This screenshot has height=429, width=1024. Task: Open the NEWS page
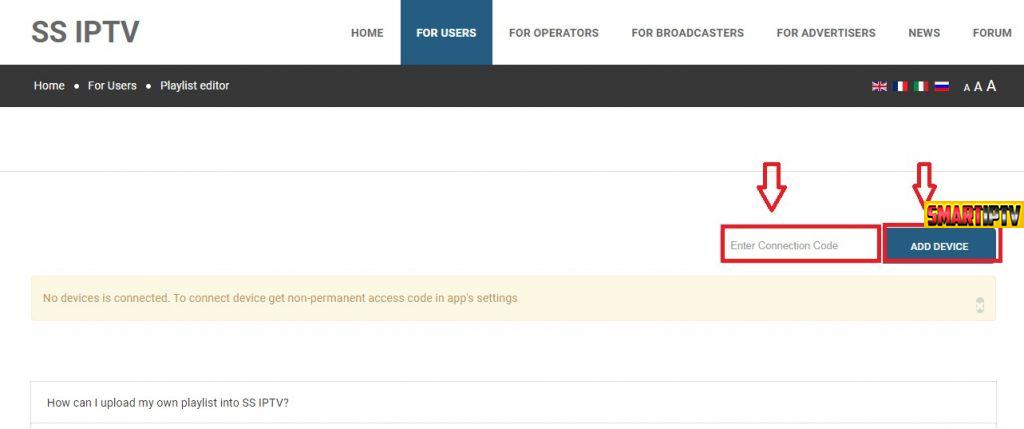pyautogui.click(x=924, y=33)
